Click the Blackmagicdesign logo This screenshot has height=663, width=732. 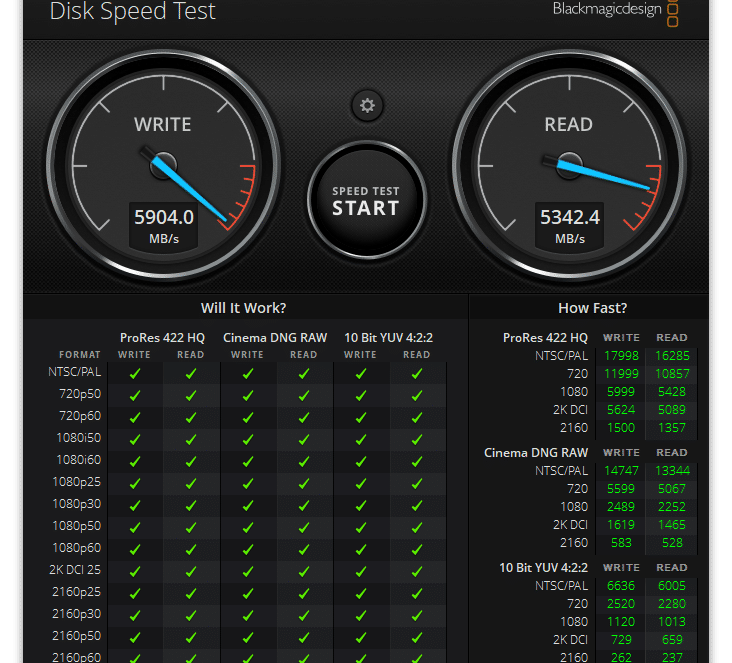coord(615,11)
